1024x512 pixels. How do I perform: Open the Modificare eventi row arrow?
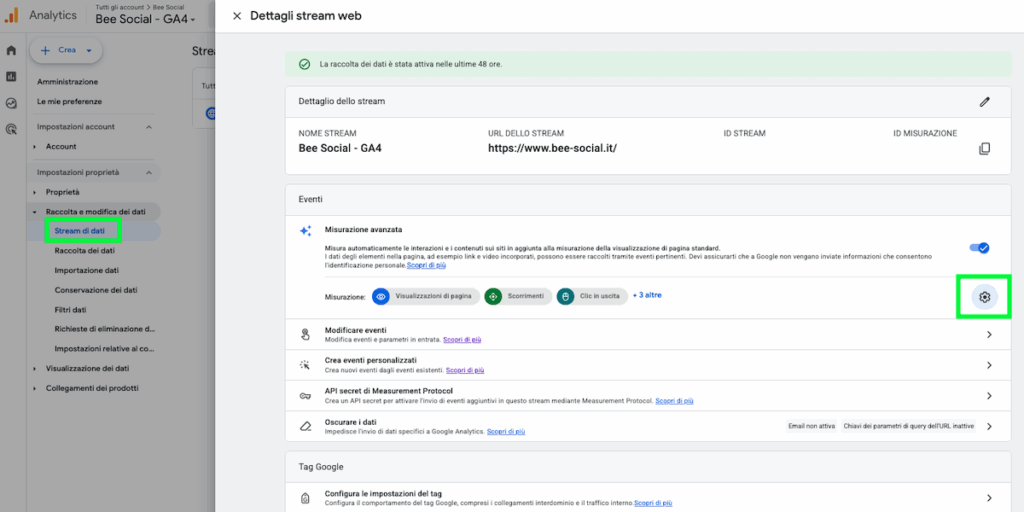[x=989, y=334]
